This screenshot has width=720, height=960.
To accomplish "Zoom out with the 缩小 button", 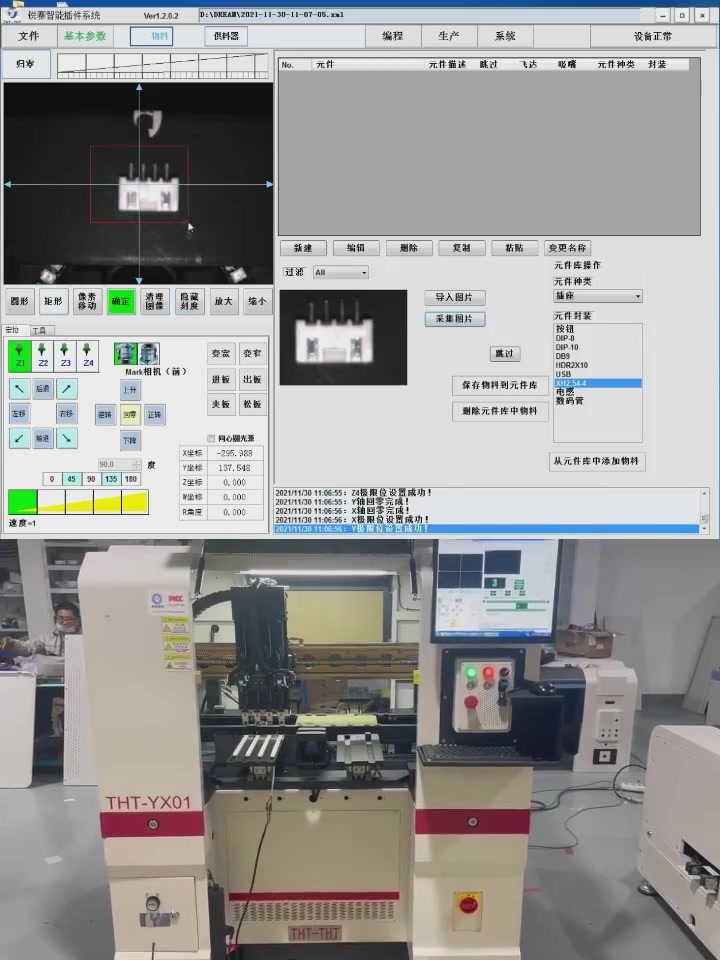I will point(257,301).
